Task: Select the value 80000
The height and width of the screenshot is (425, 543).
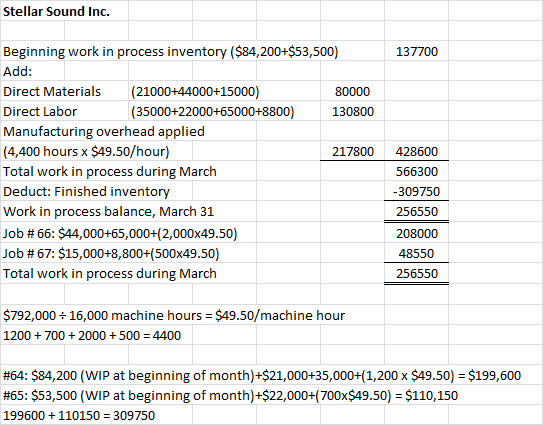Action: (x=352, y=91)
